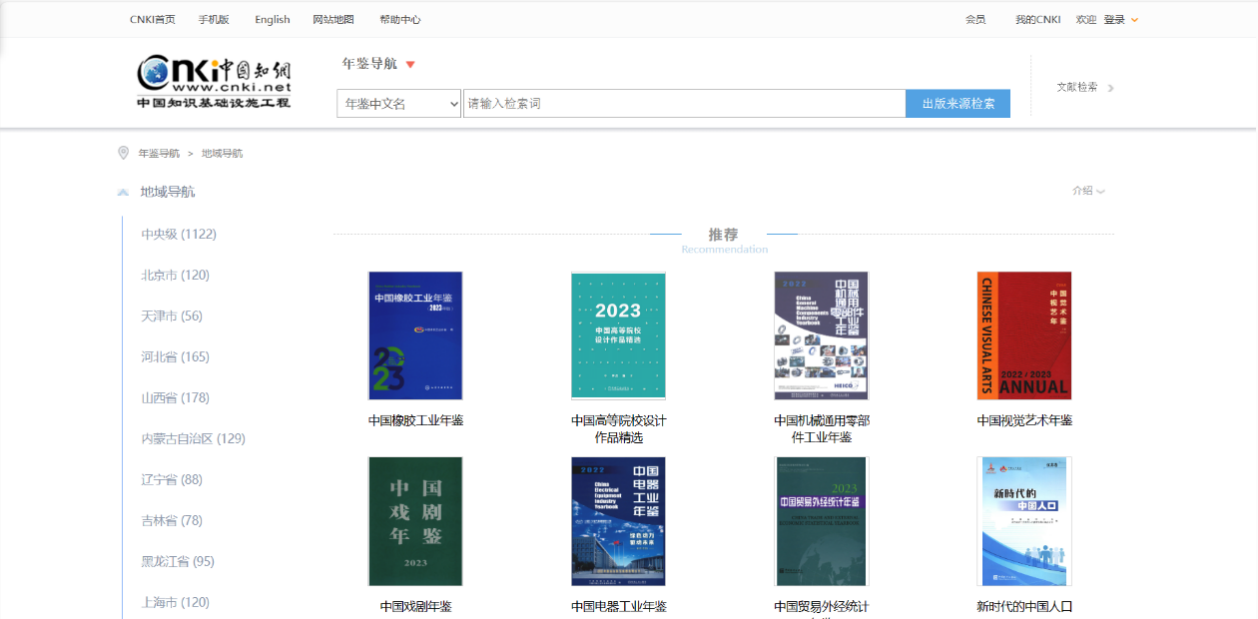This screenshot has width=1258, height=619.
Task: Open 手机版 in top menu
Action: coord(214,19)
